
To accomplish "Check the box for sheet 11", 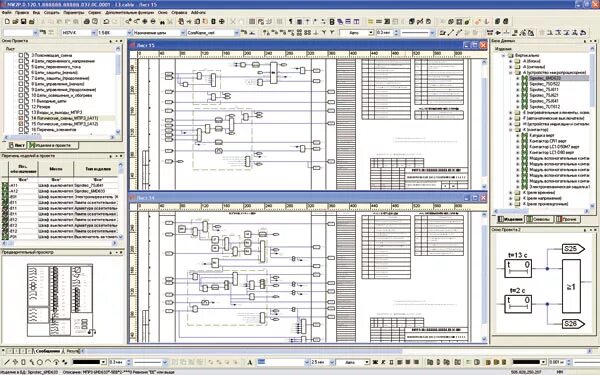I will click(x=21, y=101).
